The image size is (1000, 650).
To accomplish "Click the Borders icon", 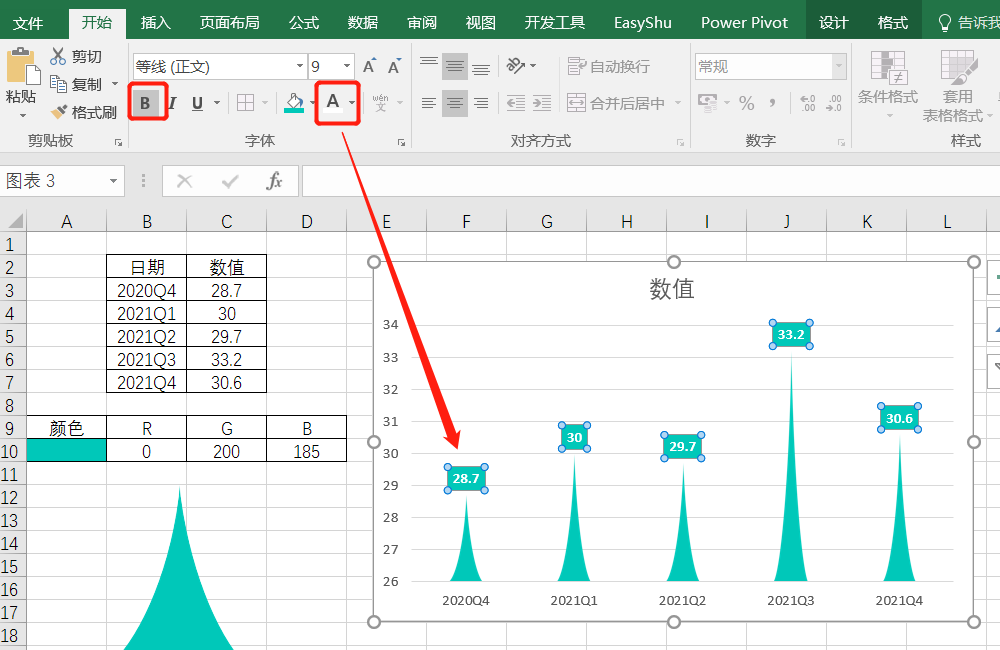I will click(x=246, y=103).
